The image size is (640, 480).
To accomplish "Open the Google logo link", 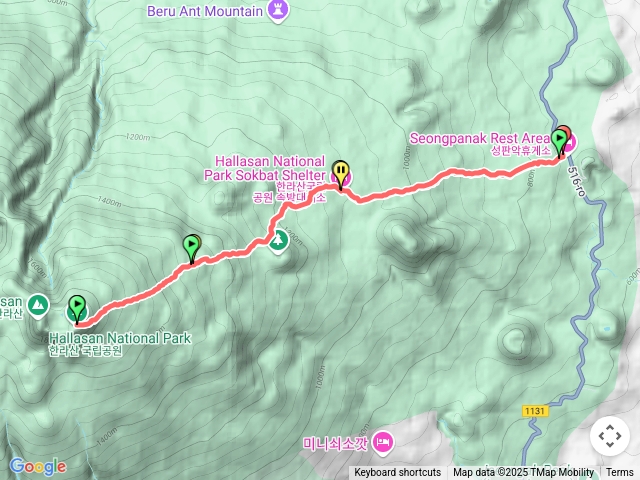I will 38,466.
